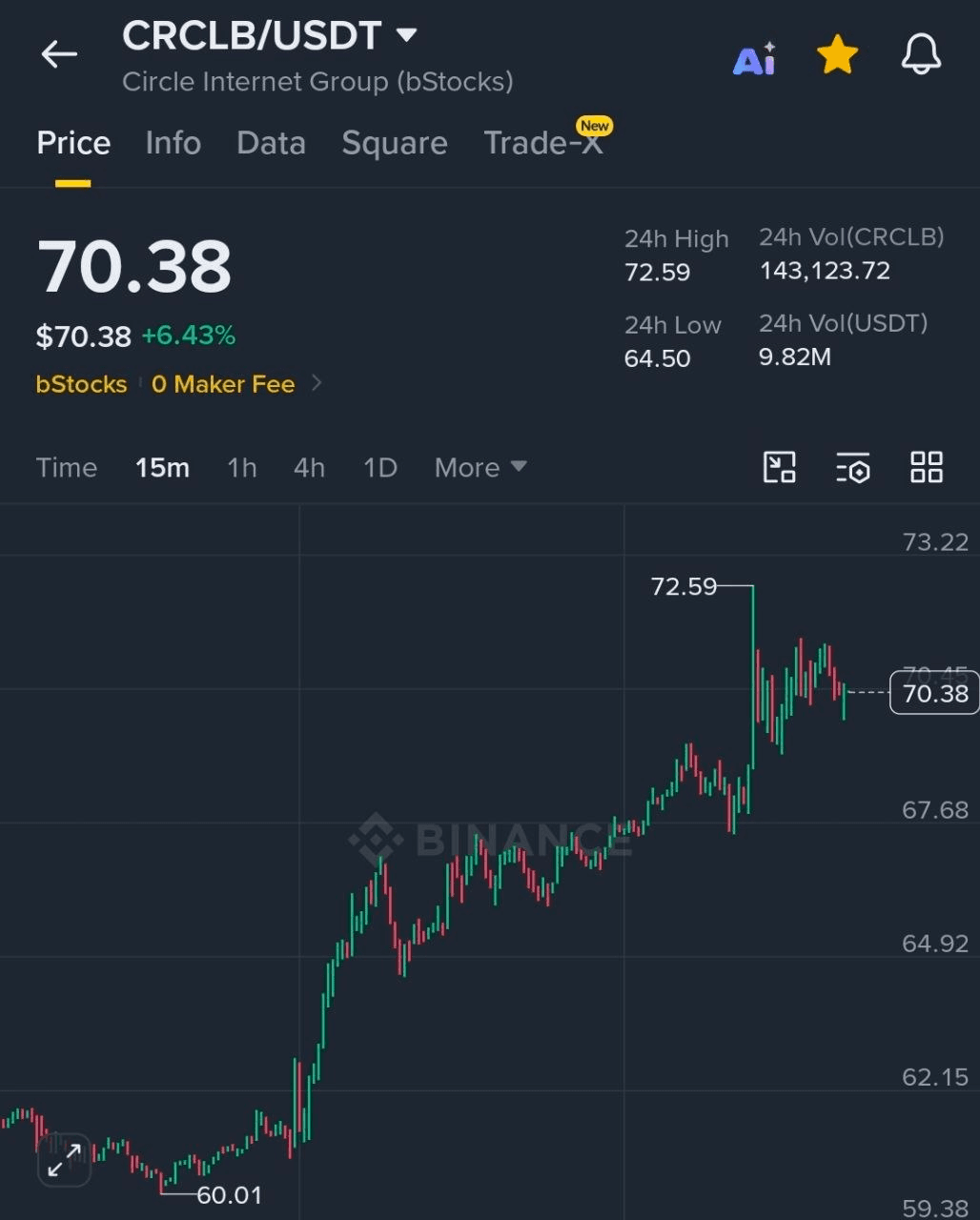Switch to the Data tab
This screenshot has height=1220, width=980.
(x=271, y=143)
